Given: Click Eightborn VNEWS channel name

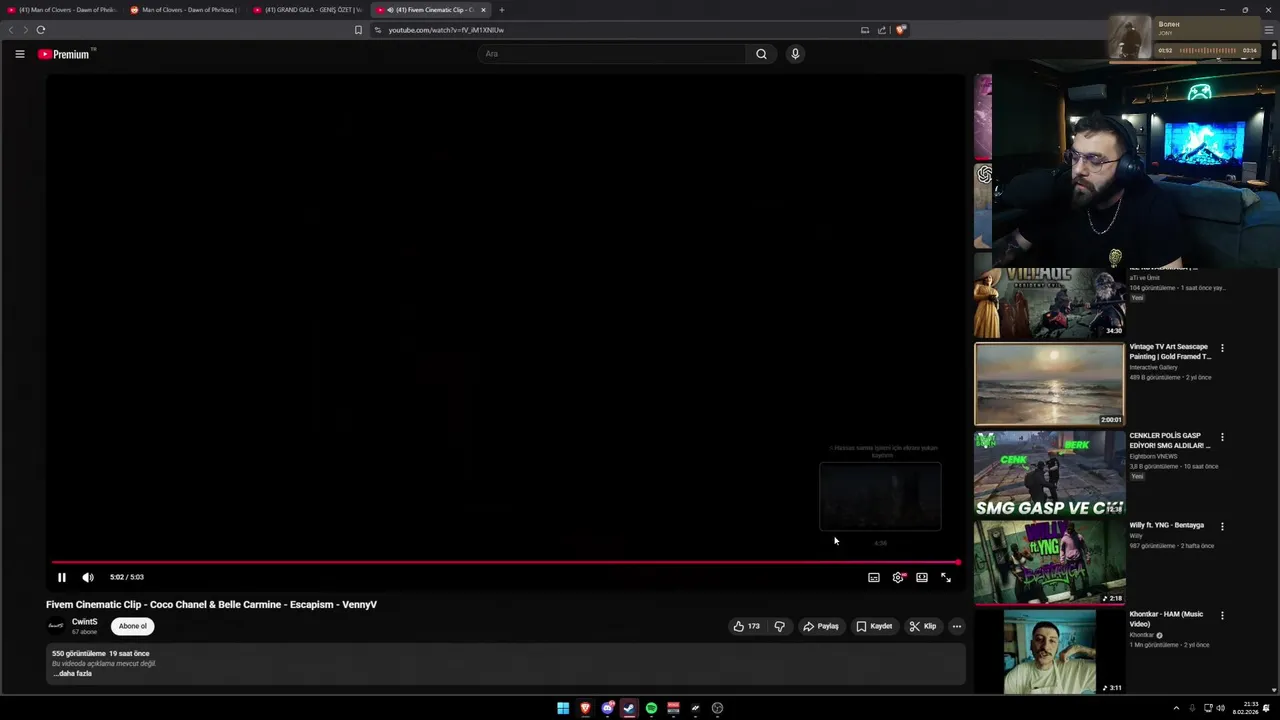Looking at the screenshot, I should [1154, 456].
